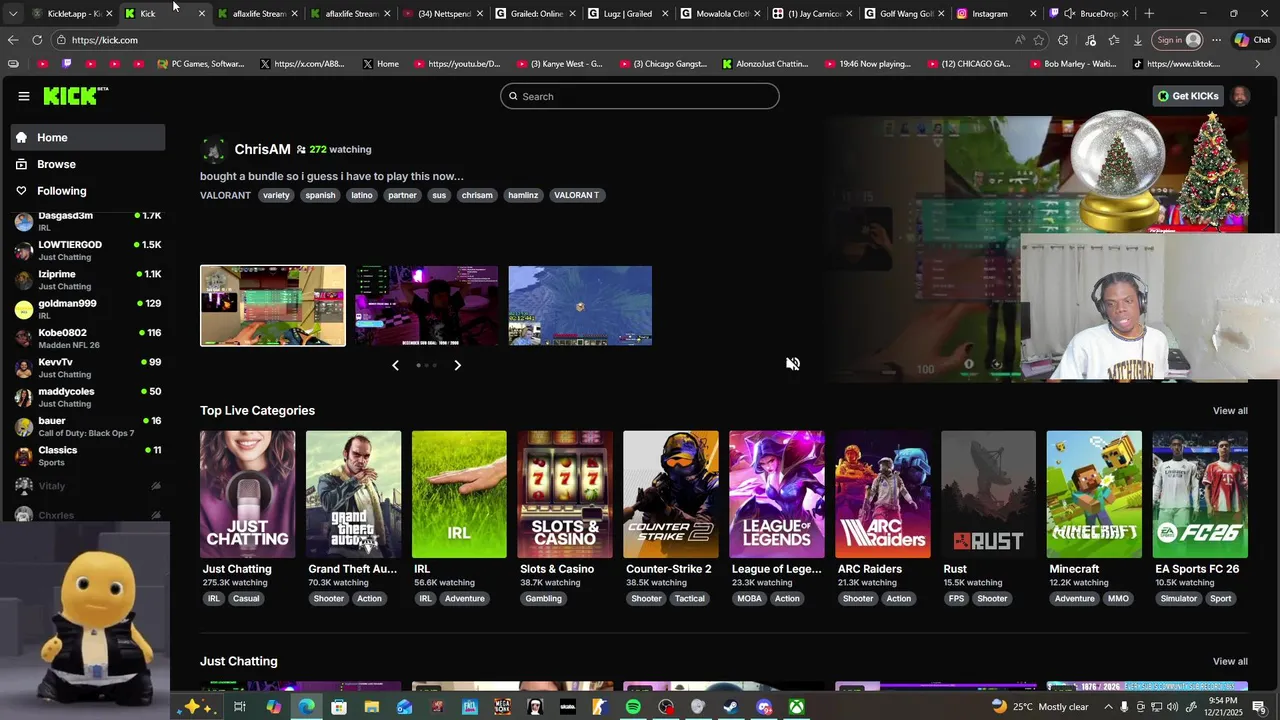Open Task View on the taskbar
Screen dimensions: 1280x720
240,707
